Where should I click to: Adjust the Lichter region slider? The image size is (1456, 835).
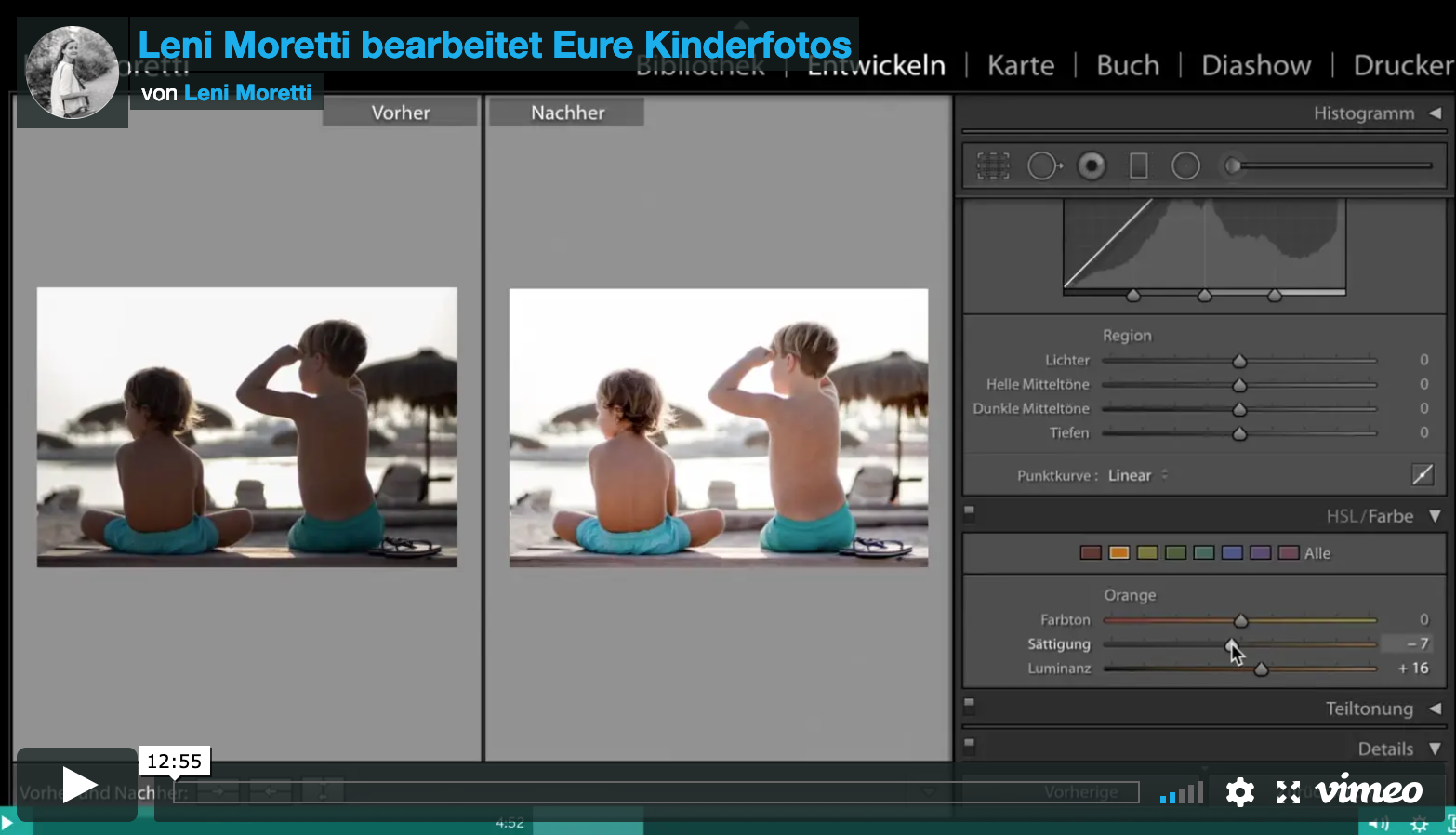click(1239, 360)
